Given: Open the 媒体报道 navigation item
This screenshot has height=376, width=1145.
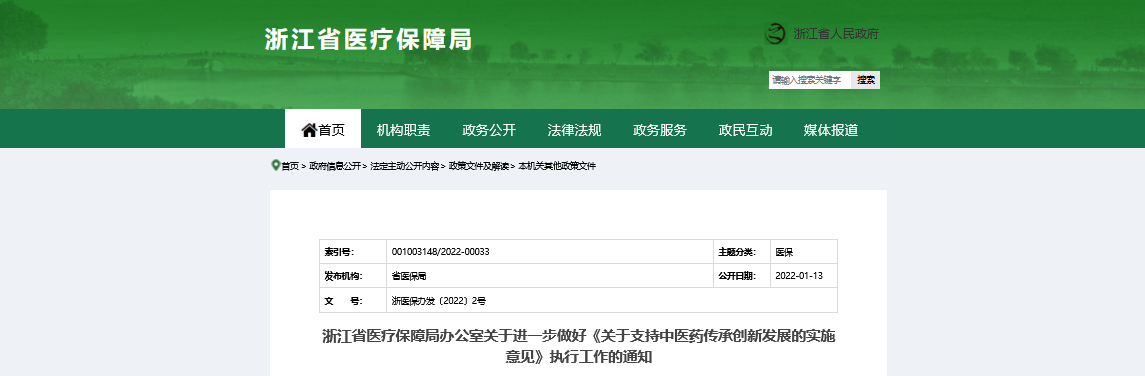Looking at the screenshot, I should (830, 130).
